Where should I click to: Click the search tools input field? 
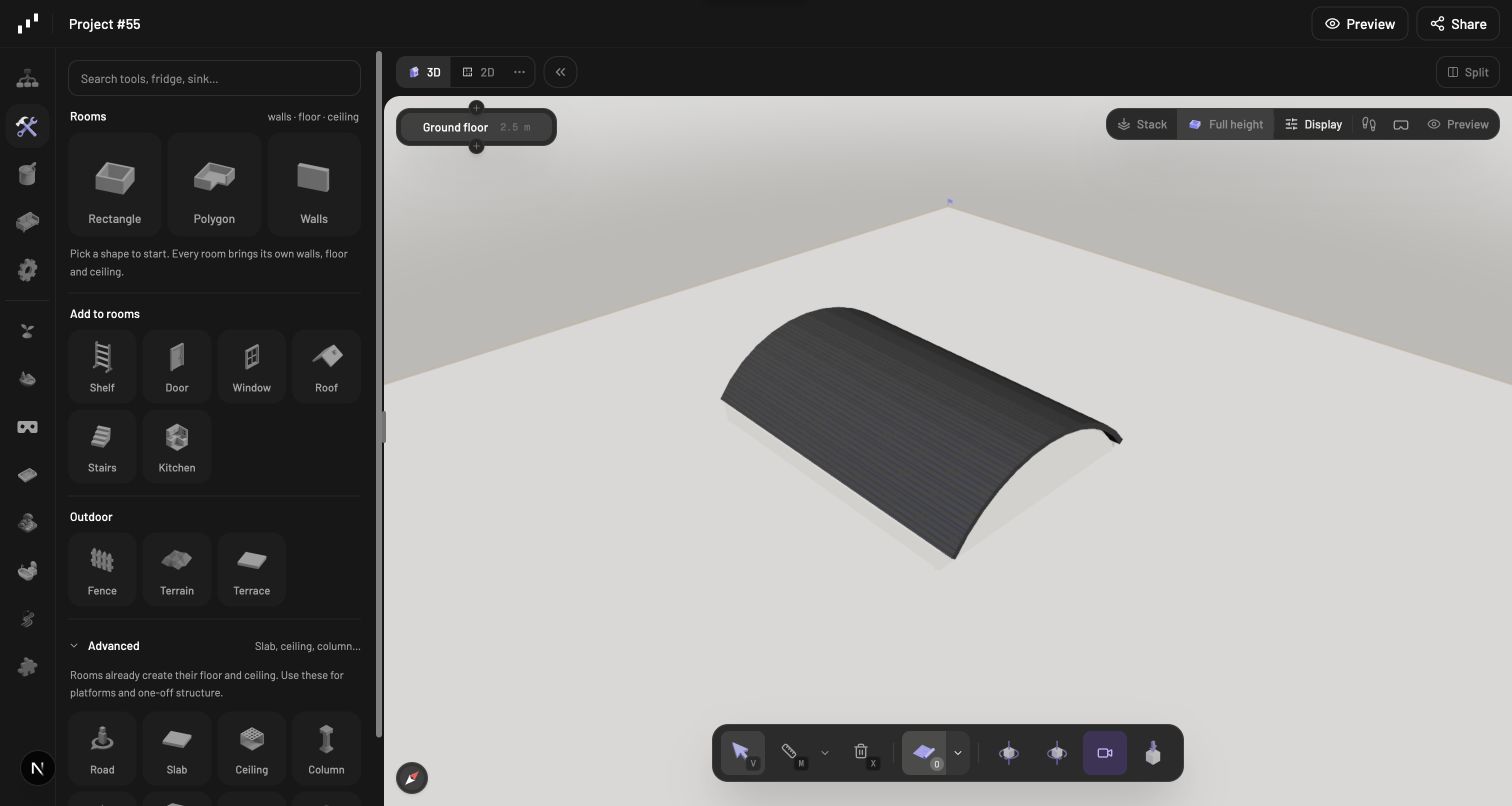[x=214, y=78]
